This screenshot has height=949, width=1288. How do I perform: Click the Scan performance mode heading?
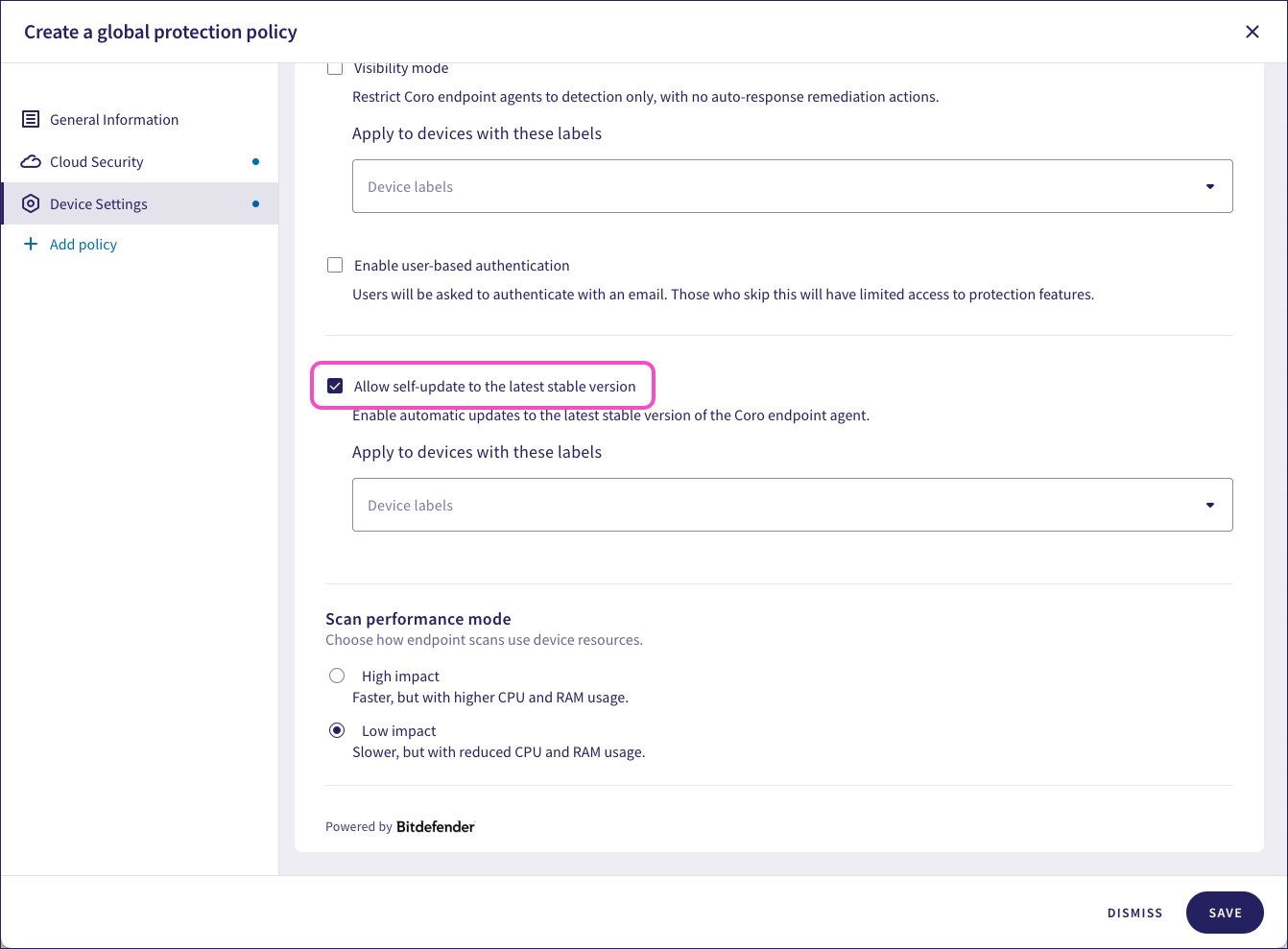pos(418,619)
